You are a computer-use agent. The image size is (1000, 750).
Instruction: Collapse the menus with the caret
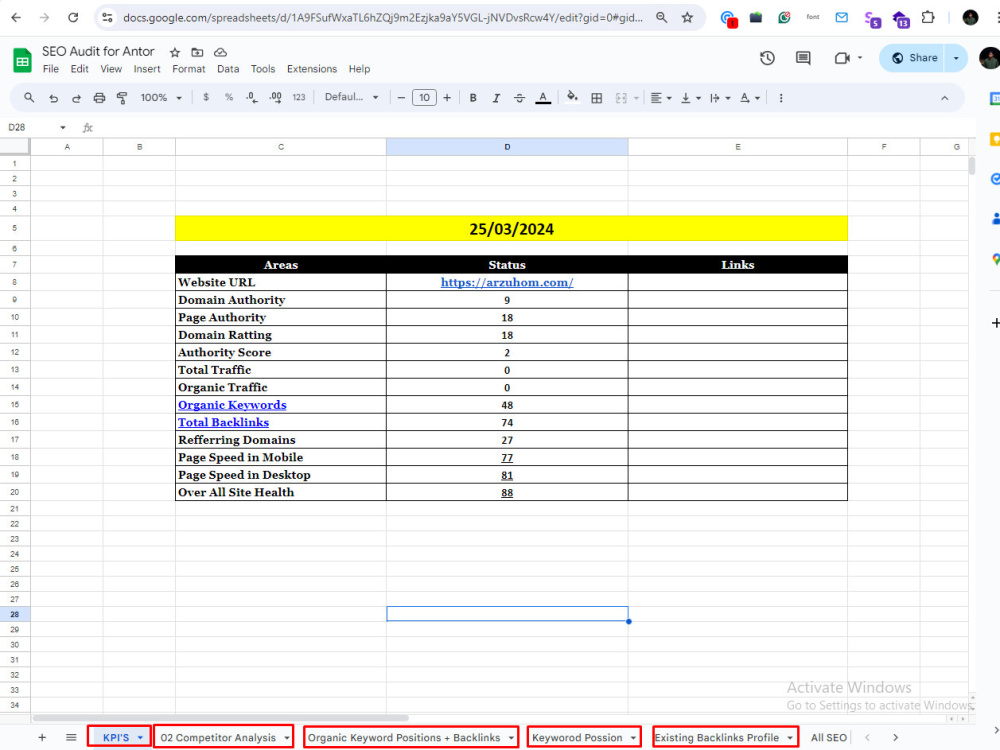pos(945,98)
